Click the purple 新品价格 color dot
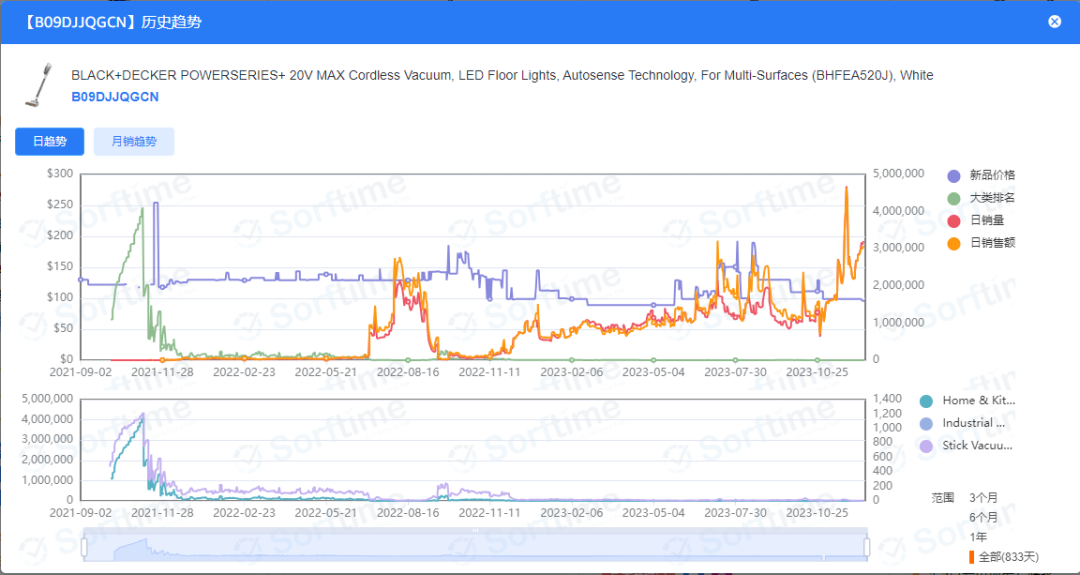The image size is (1080, 575). 954,176
